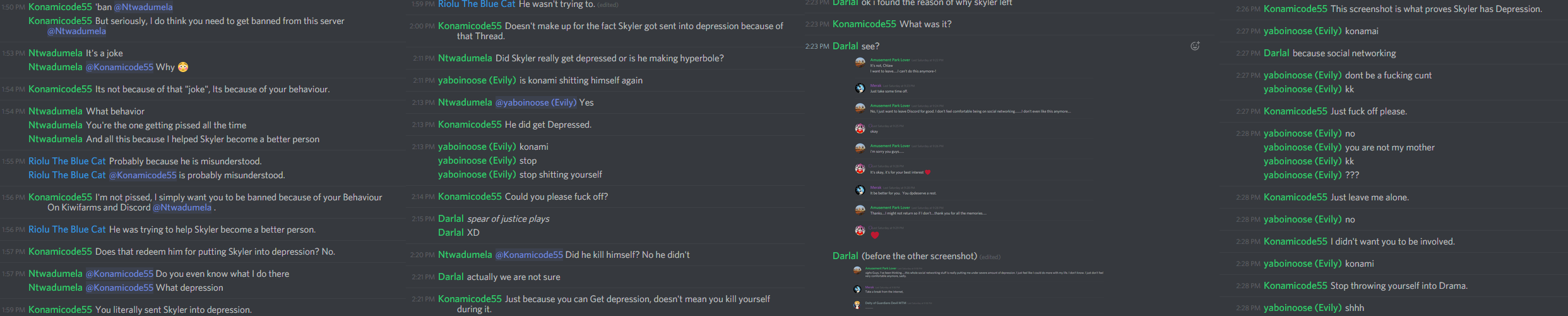Image resolution: width=1568 pixels, height=316 pixels.
Task: Click the @Konamicode55 mention before "Did he kill himself?"
Action: [529, 255]
